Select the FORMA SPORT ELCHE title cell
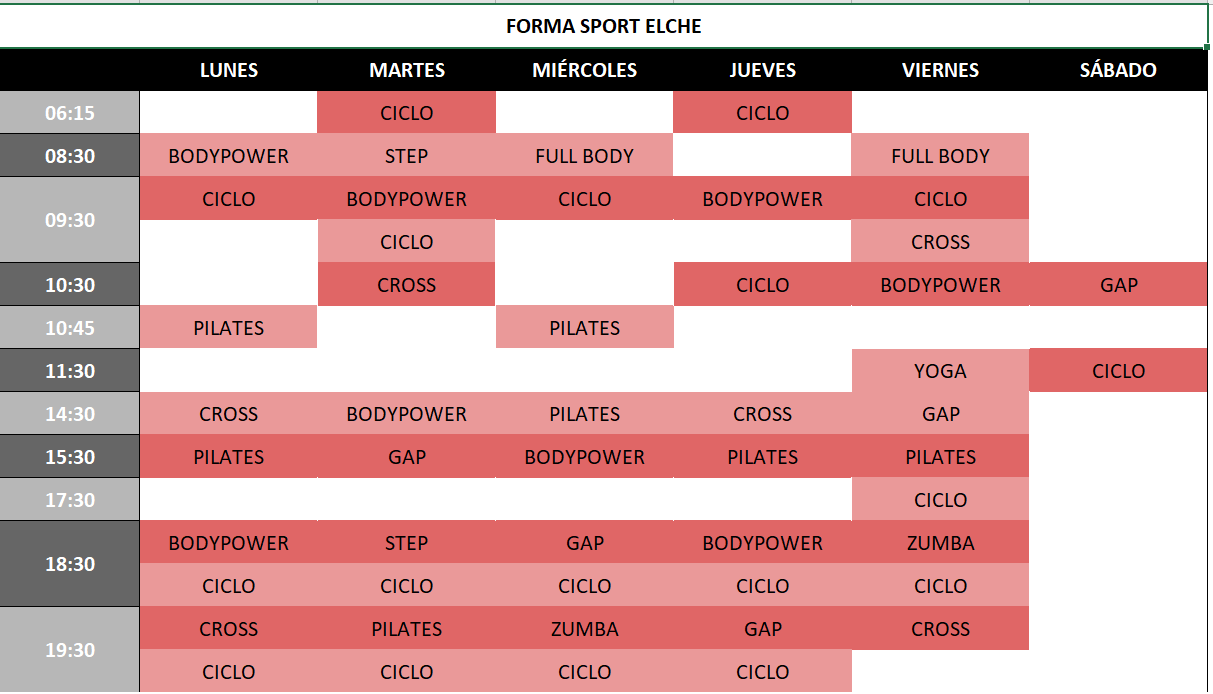This screenshot has height=694, width=1213. coord(604,27)
